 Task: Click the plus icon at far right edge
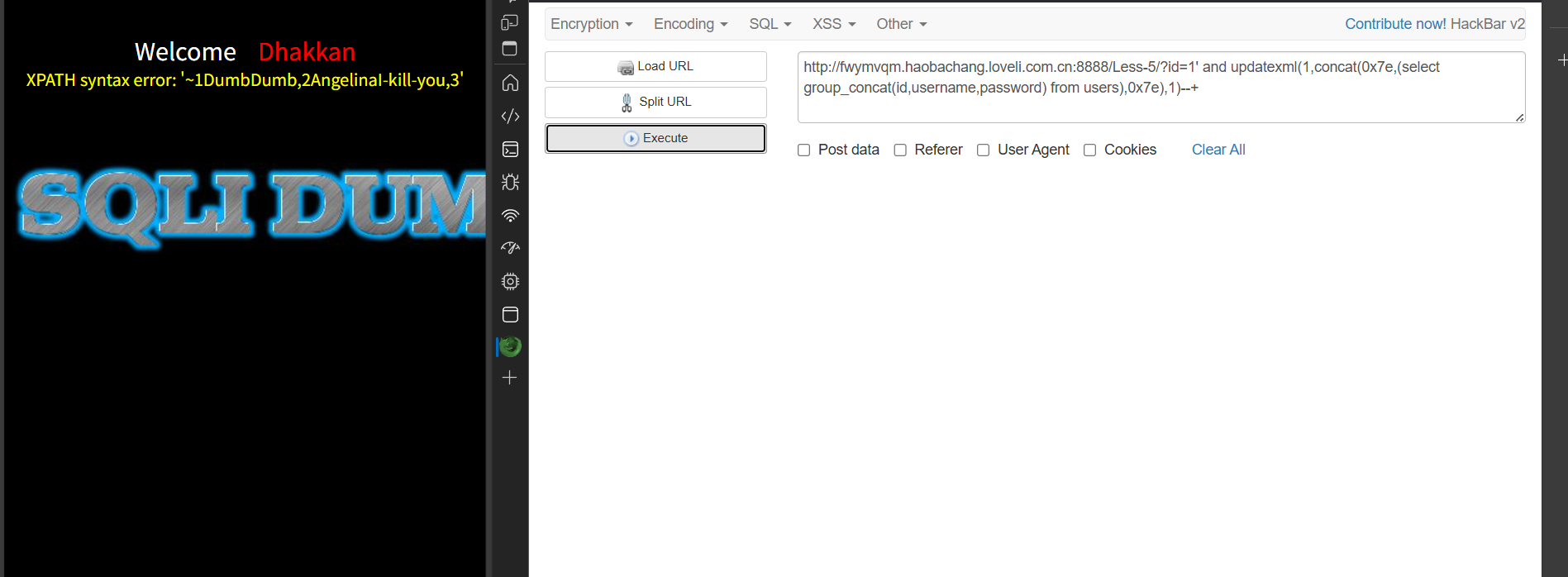coord(1562,60)
